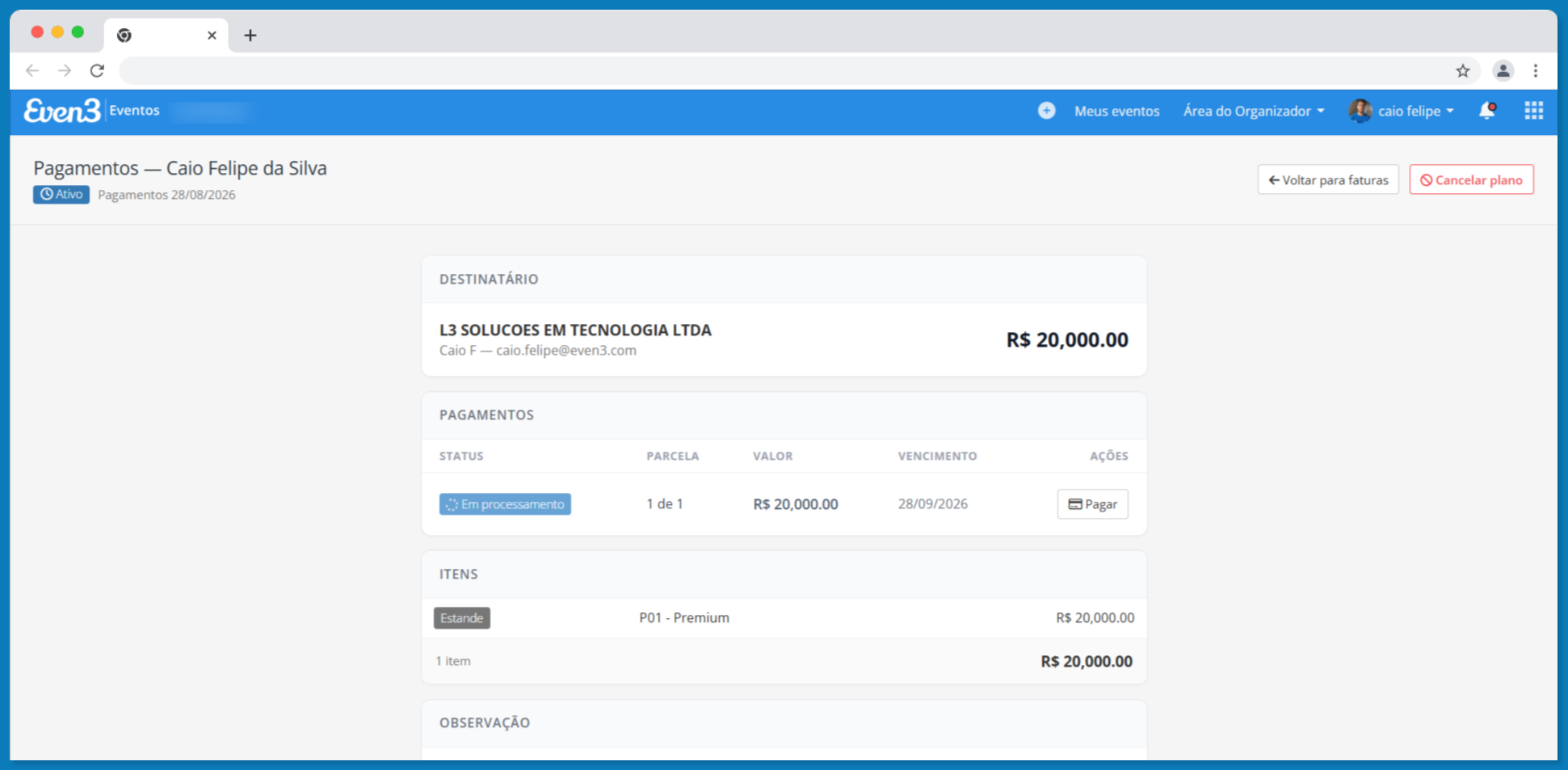Bookmark this page with the star icon

click(x=1462, y=71)
